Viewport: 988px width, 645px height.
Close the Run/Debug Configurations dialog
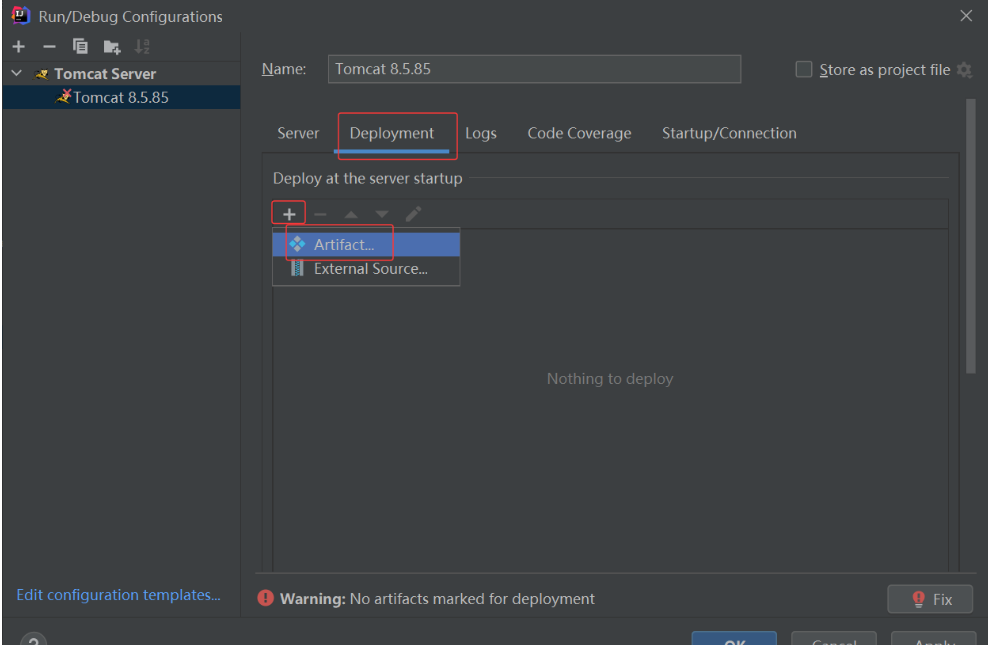tap(966, 16)
